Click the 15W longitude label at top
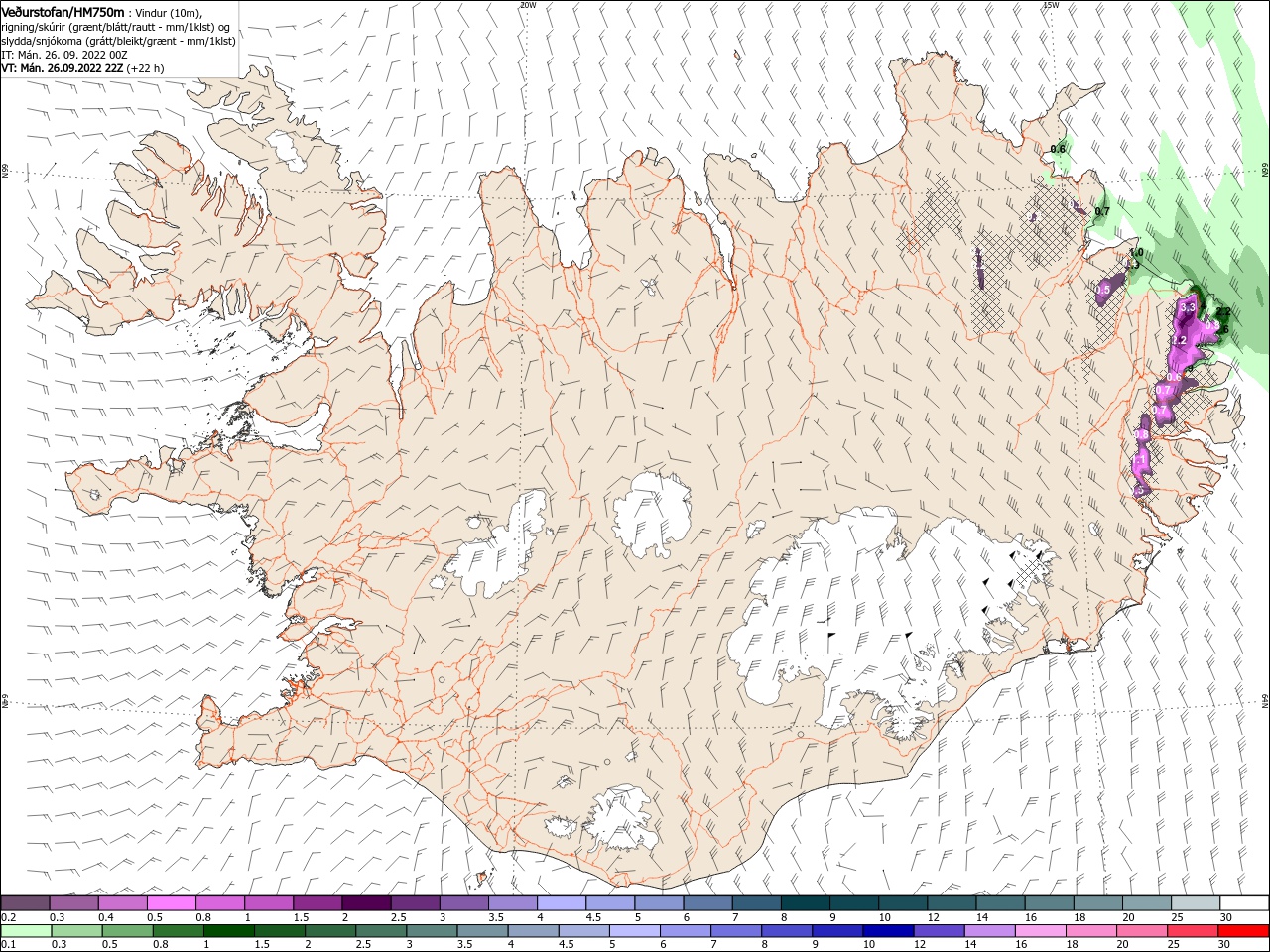The height and width of the screenshot is (952, 1270). (1052, 5)
